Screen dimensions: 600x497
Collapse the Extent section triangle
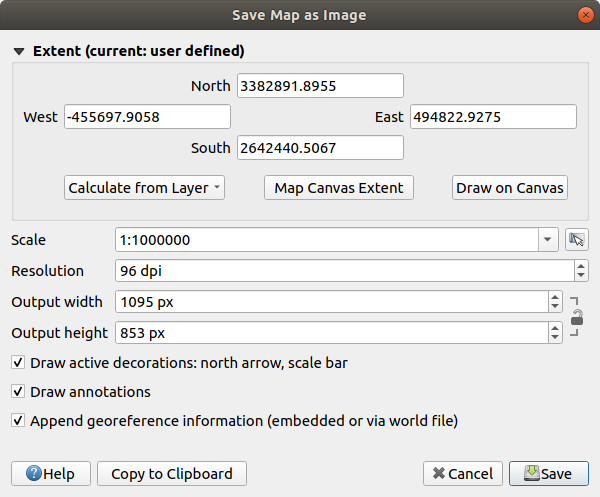click(19, 50)
